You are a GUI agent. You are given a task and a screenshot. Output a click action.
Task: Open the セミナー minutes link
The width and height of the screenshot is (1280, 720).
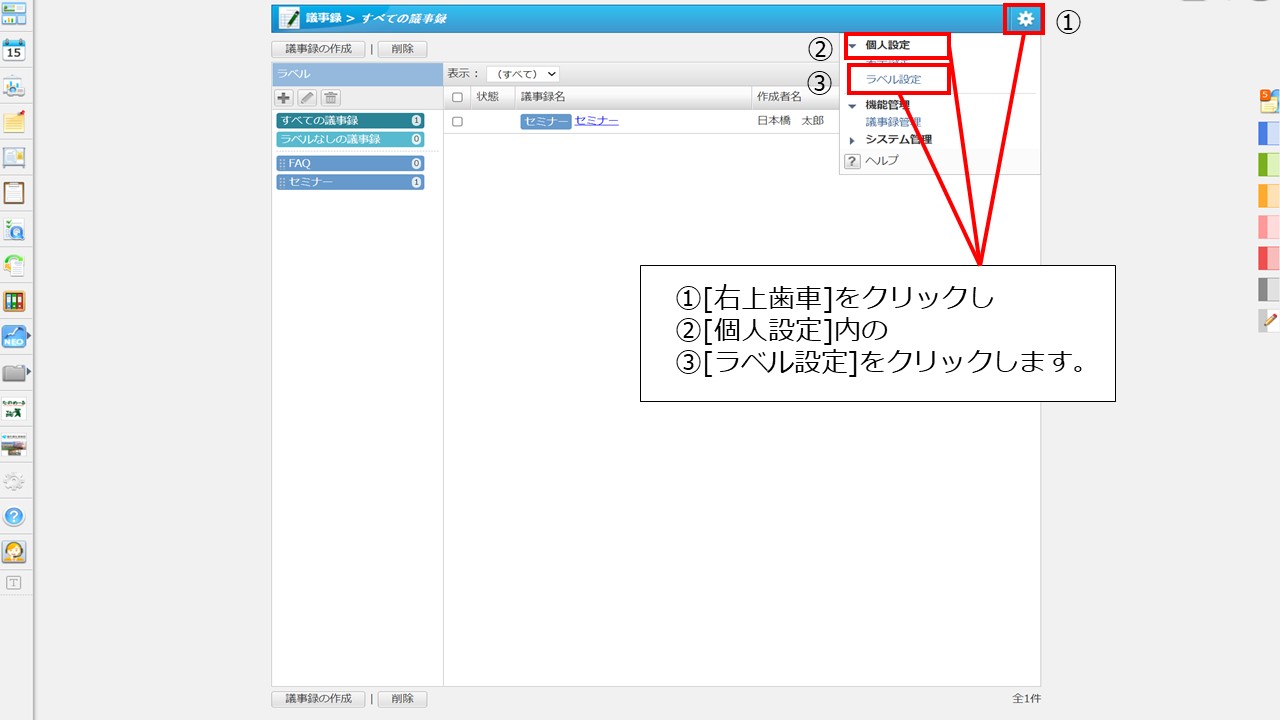coord(596,121)
